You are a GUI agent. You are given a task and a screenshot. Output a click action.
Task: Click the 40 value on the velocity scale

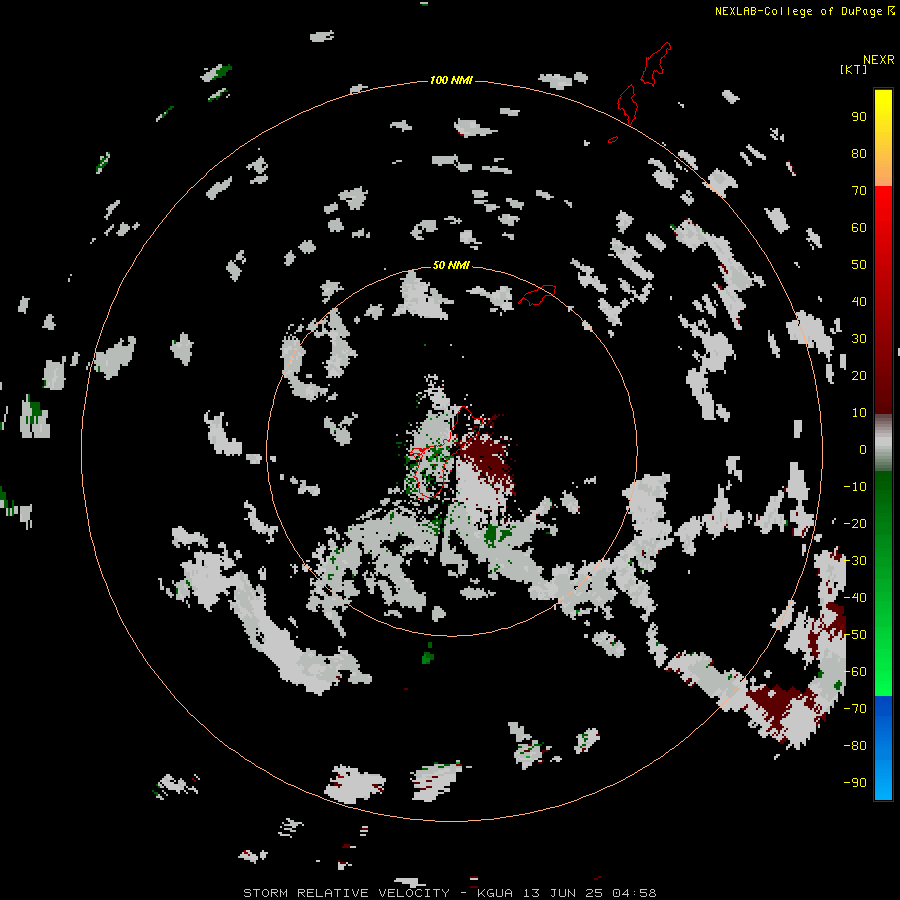(859, 302)
